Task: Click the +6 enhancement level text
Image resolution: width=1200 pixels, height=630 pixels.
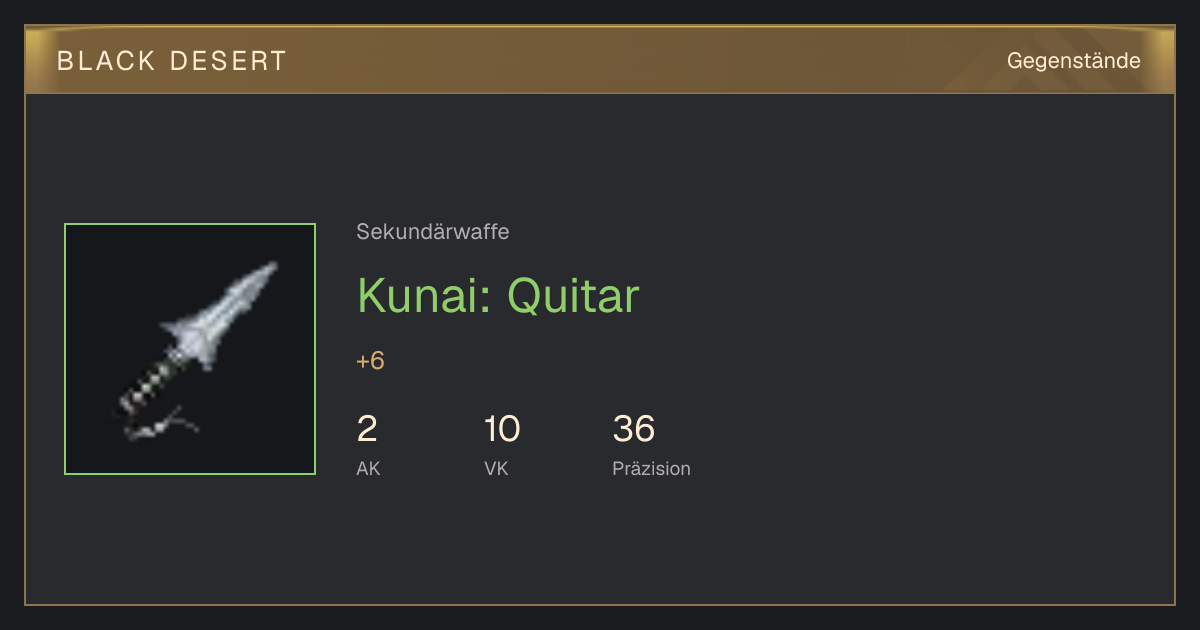Action: 370,361
